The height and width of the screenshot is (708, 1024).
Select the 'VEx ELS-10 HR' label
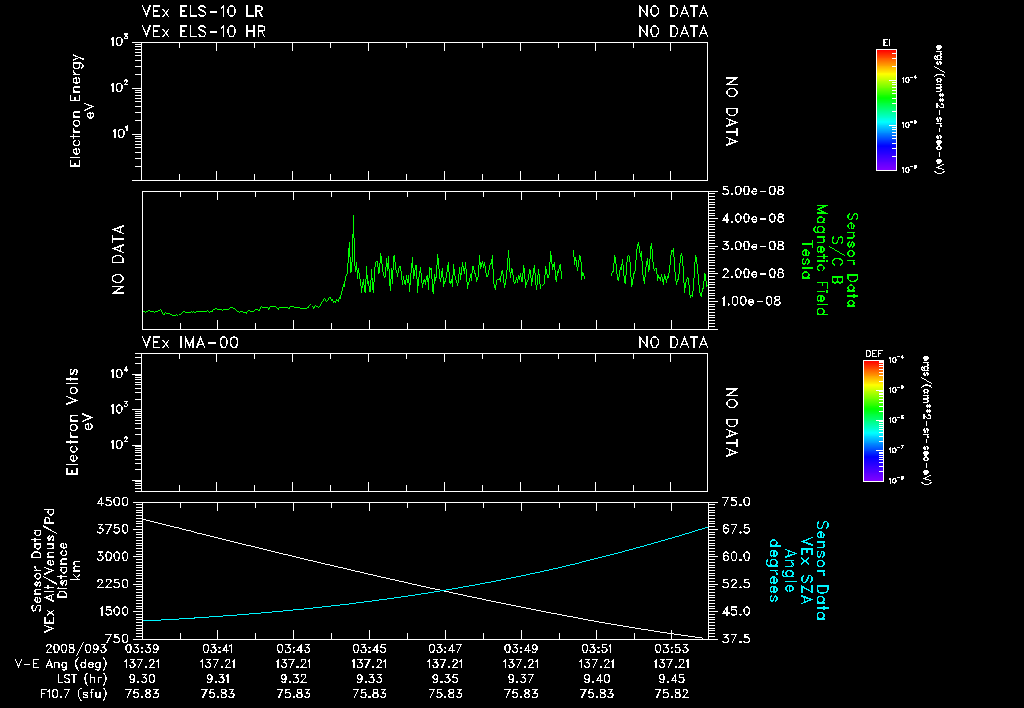click(x=204, y=31)
